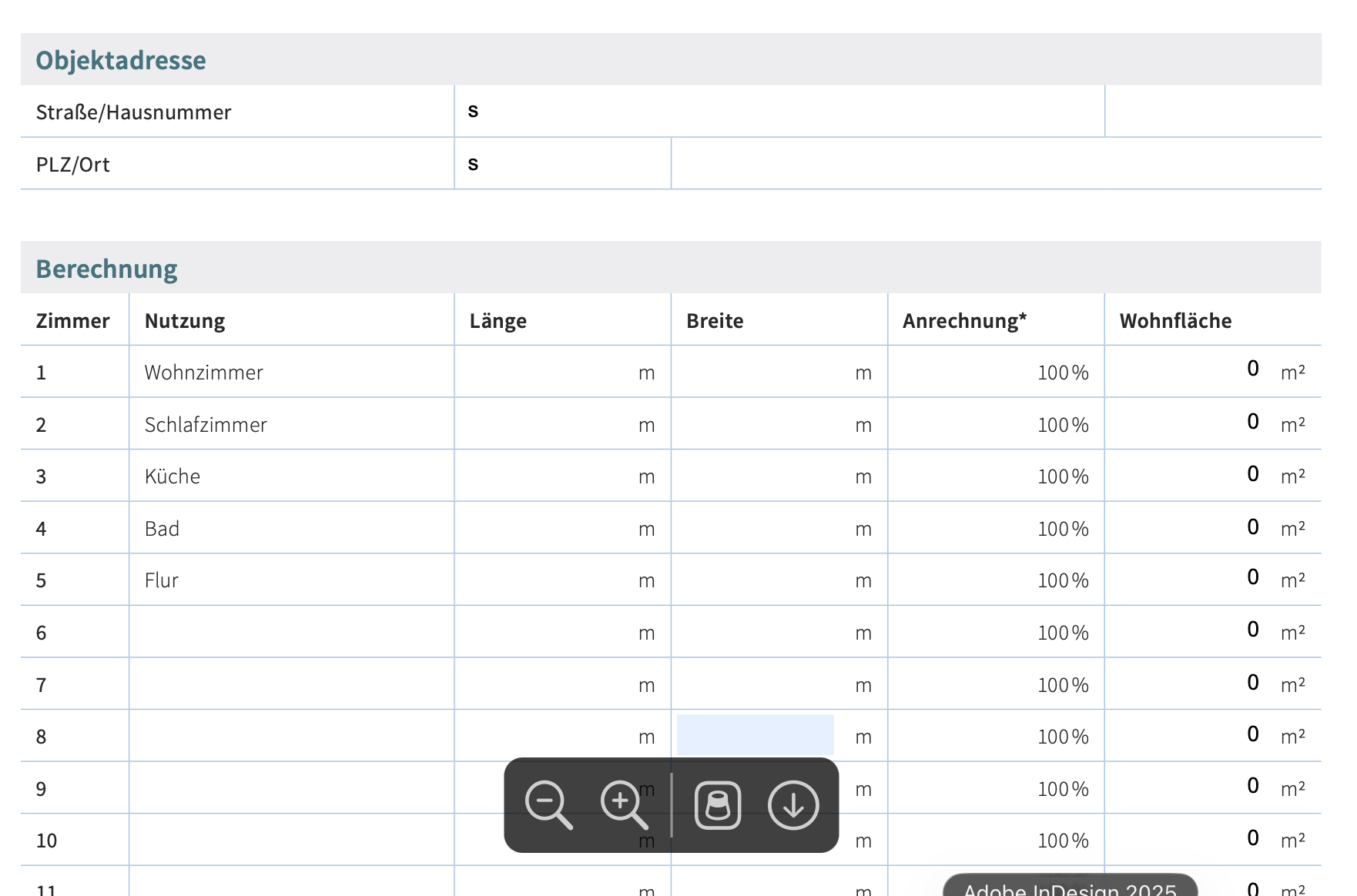The image size is (1357, 896).
Task: Click the empty Nutzung field in row 6
Action: coord(291,632)
